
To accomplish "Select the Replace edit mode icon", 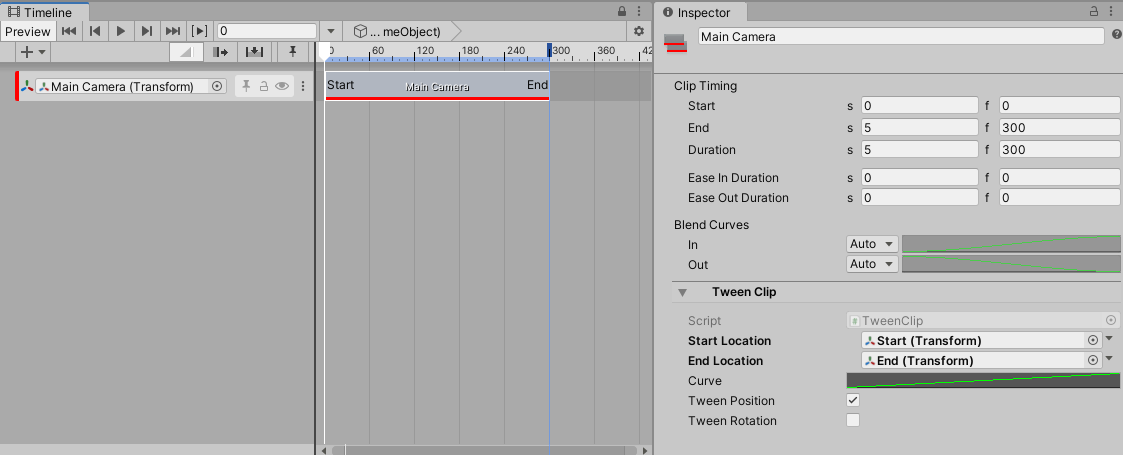I will pos(254,52).
